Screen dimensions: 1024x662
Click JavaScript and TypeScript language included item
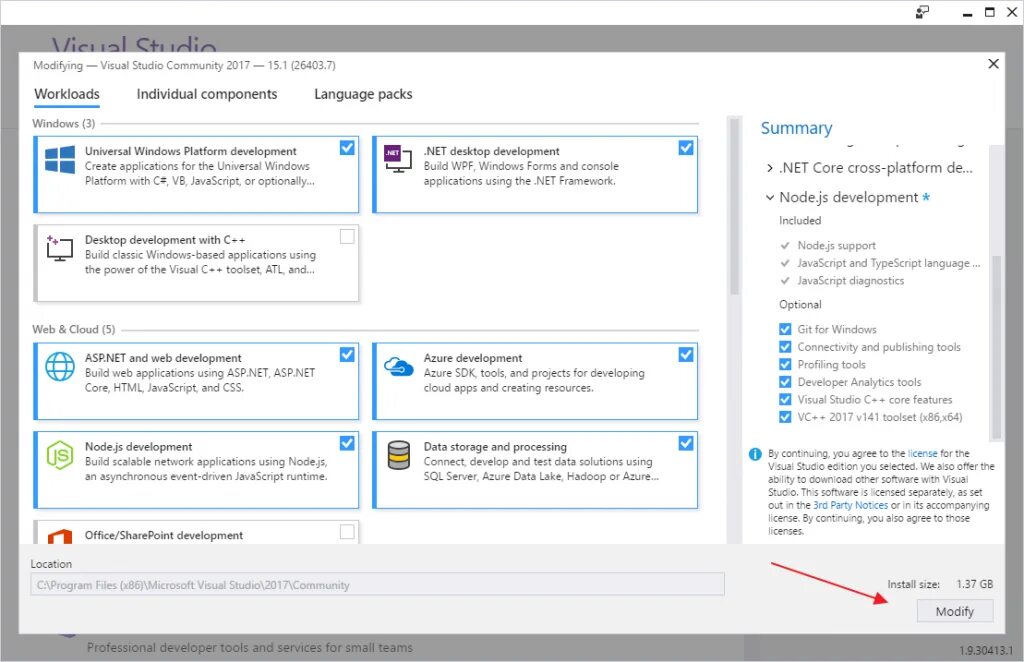(888, 263)
